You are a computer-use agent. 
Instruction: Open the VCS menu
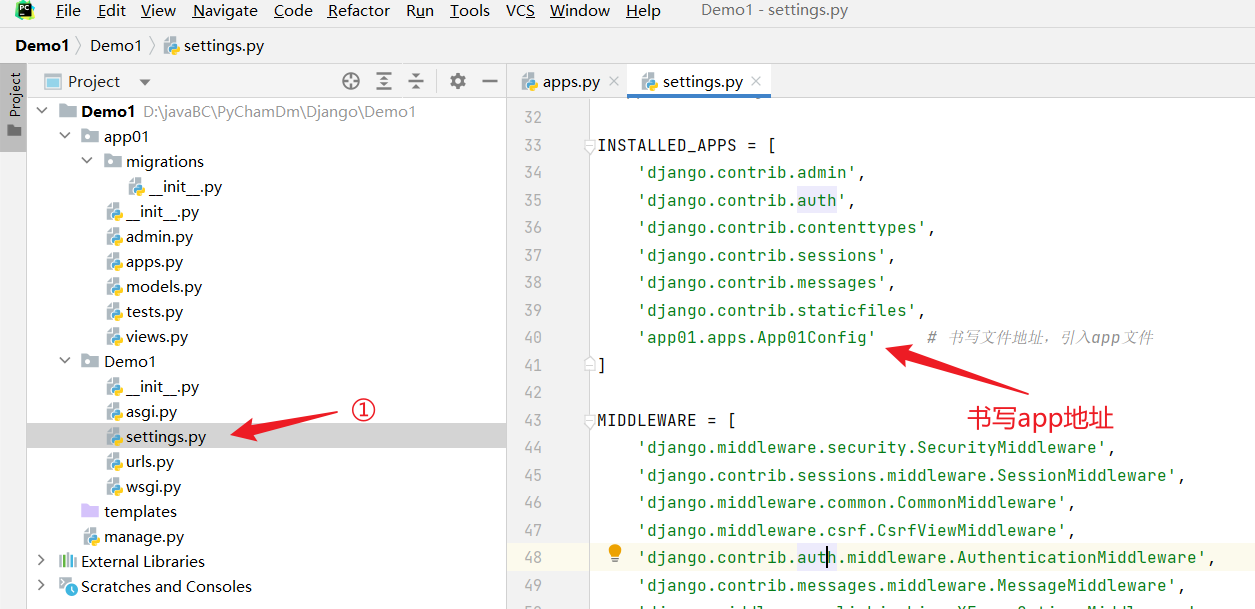pos(520,11)
